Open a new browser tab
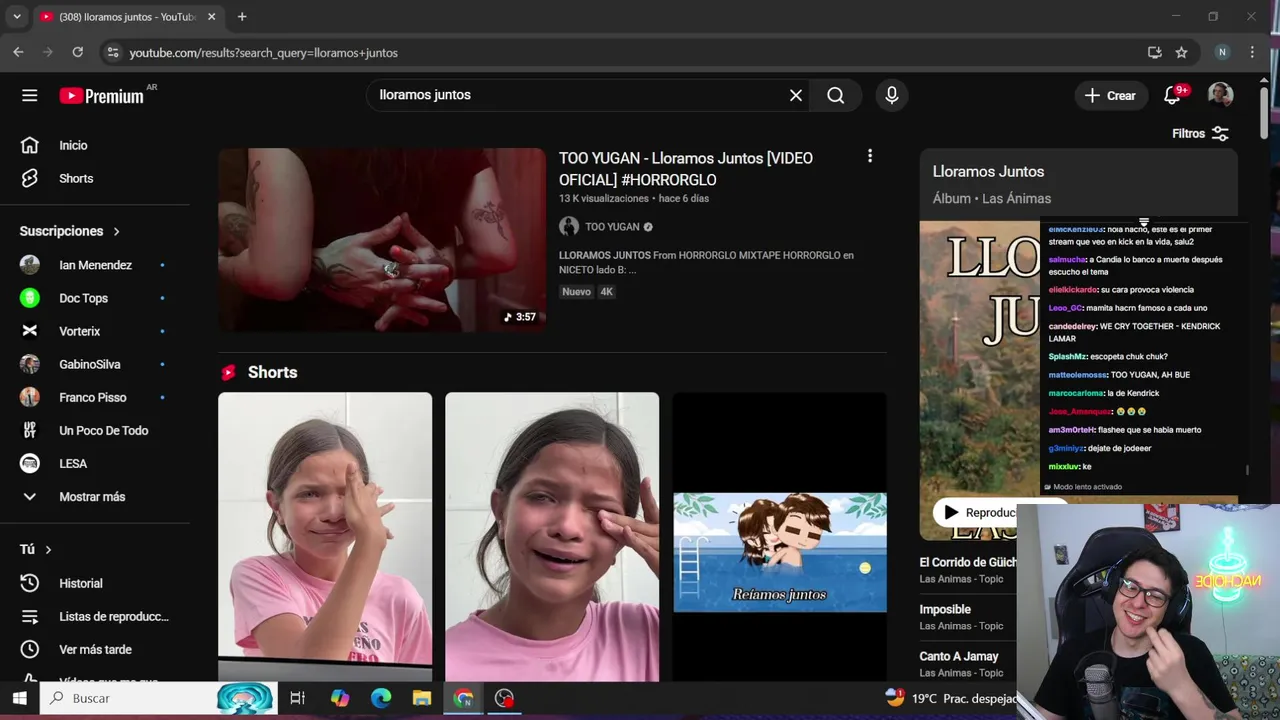The height and width of the screenshot is (720, 1280). 242,16
